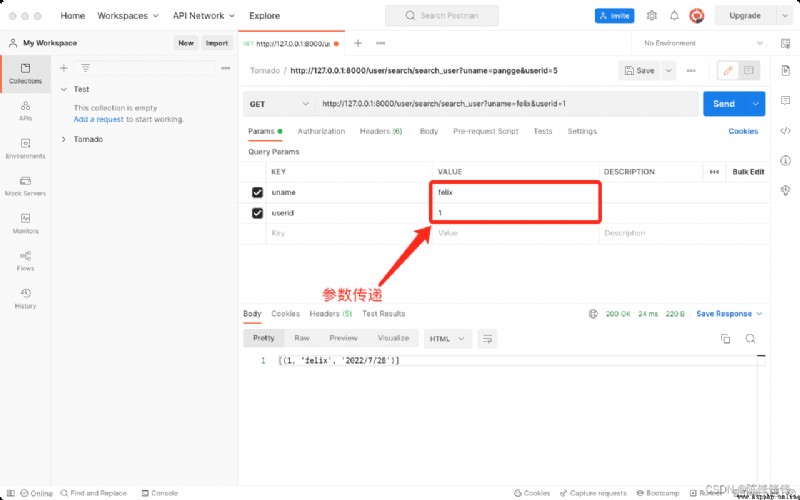Open the History sidebar panel
800x500 pixels.
(x=25, y=298)
